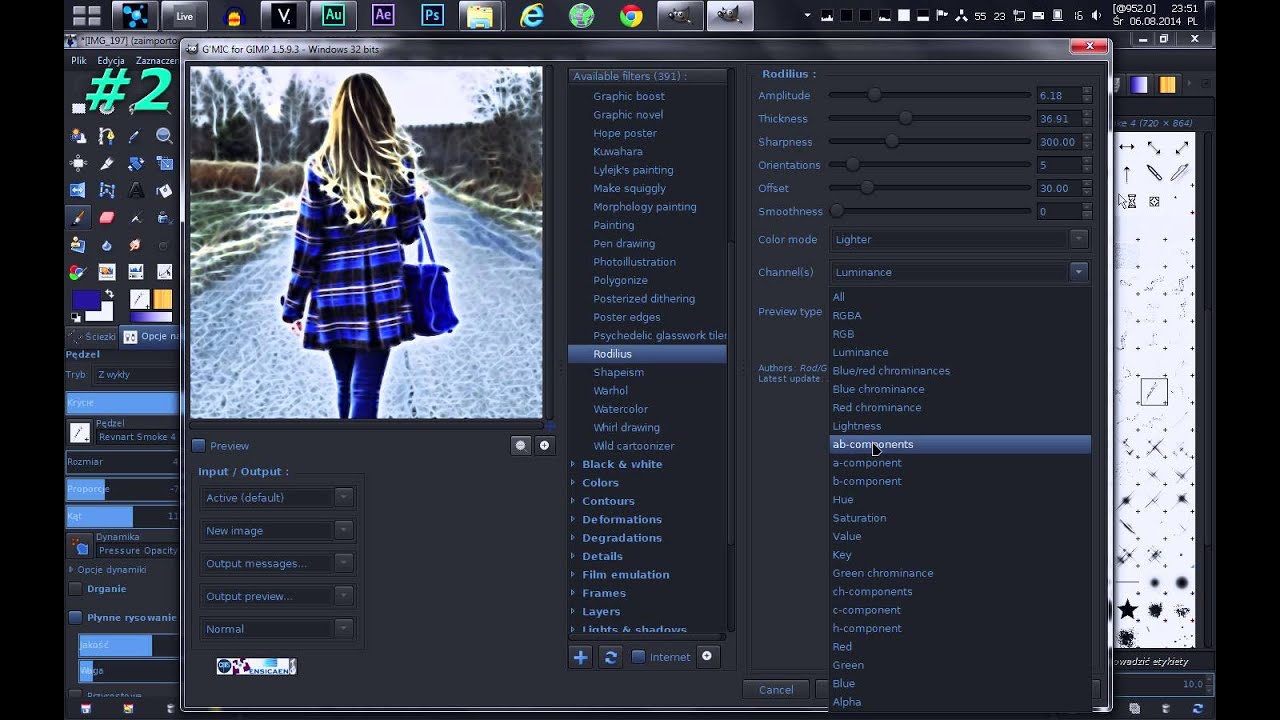Viewport: 1280px width, 720px height.
Task: Toggle the Internet checkbox
Action: click(638, 657)
